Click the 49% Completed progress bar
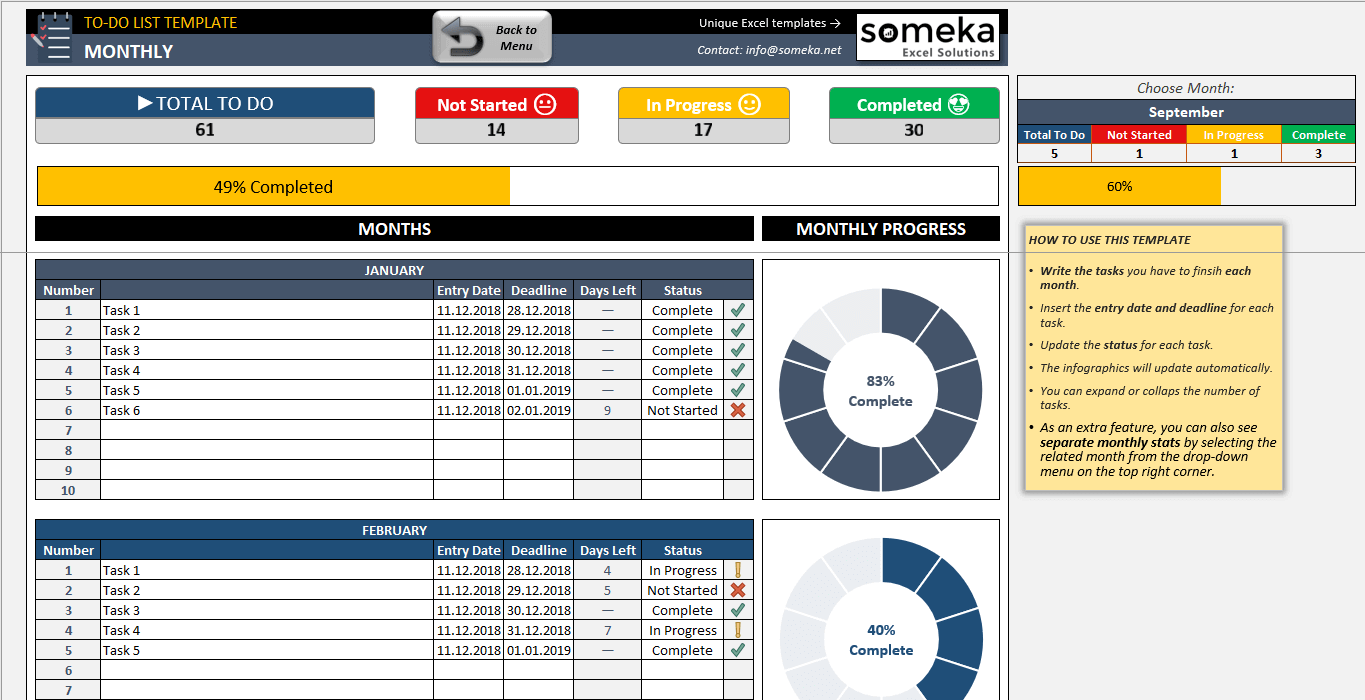1365x700 pixels. click(x=518, y=186)
